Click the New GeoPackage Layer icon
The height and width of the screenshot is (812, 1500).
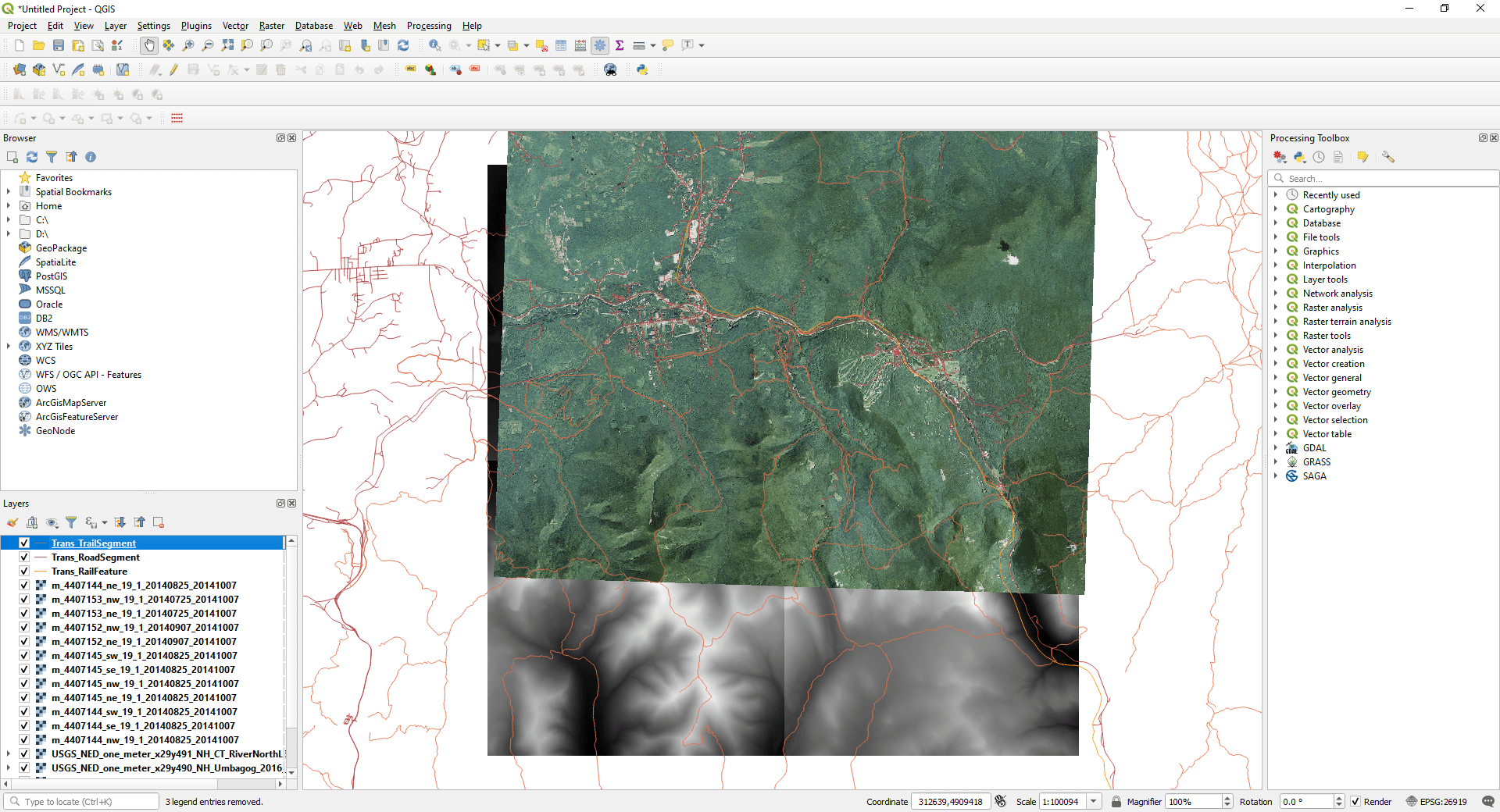pos(38,69)
